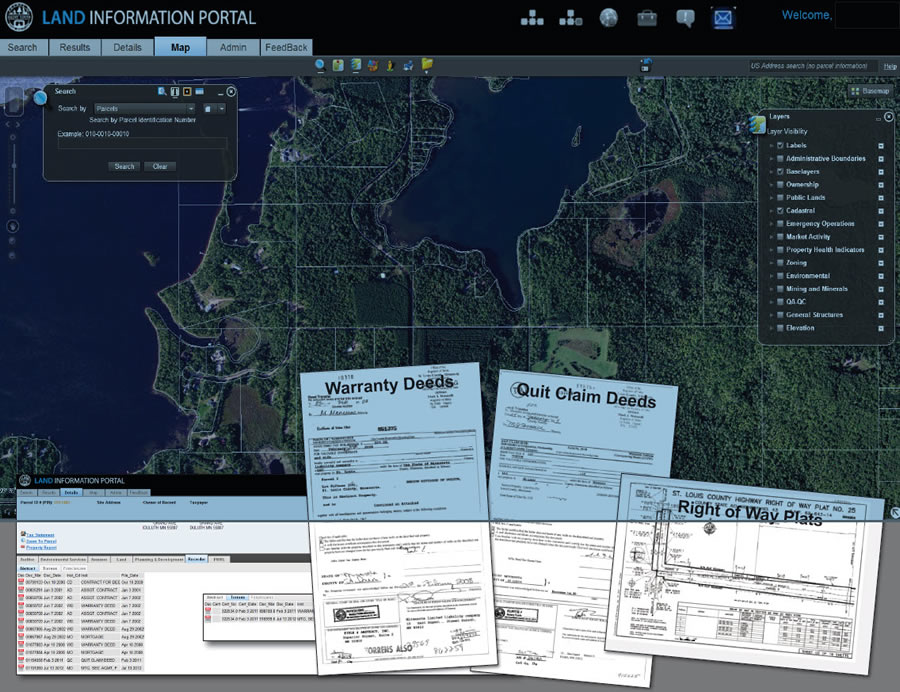This screenshot has height=692, width=900.
Task: Open the Results tab
Action: [x=75, y=46]
